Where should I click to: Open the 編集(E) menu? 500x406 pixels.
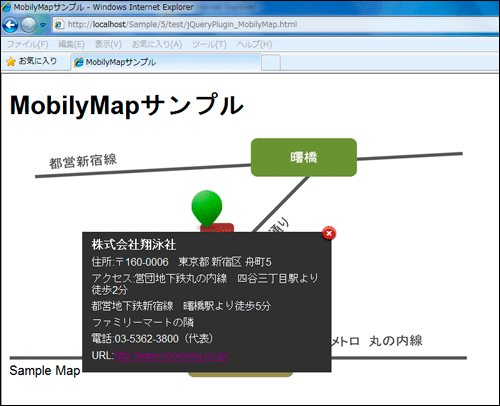coord(71,44)
